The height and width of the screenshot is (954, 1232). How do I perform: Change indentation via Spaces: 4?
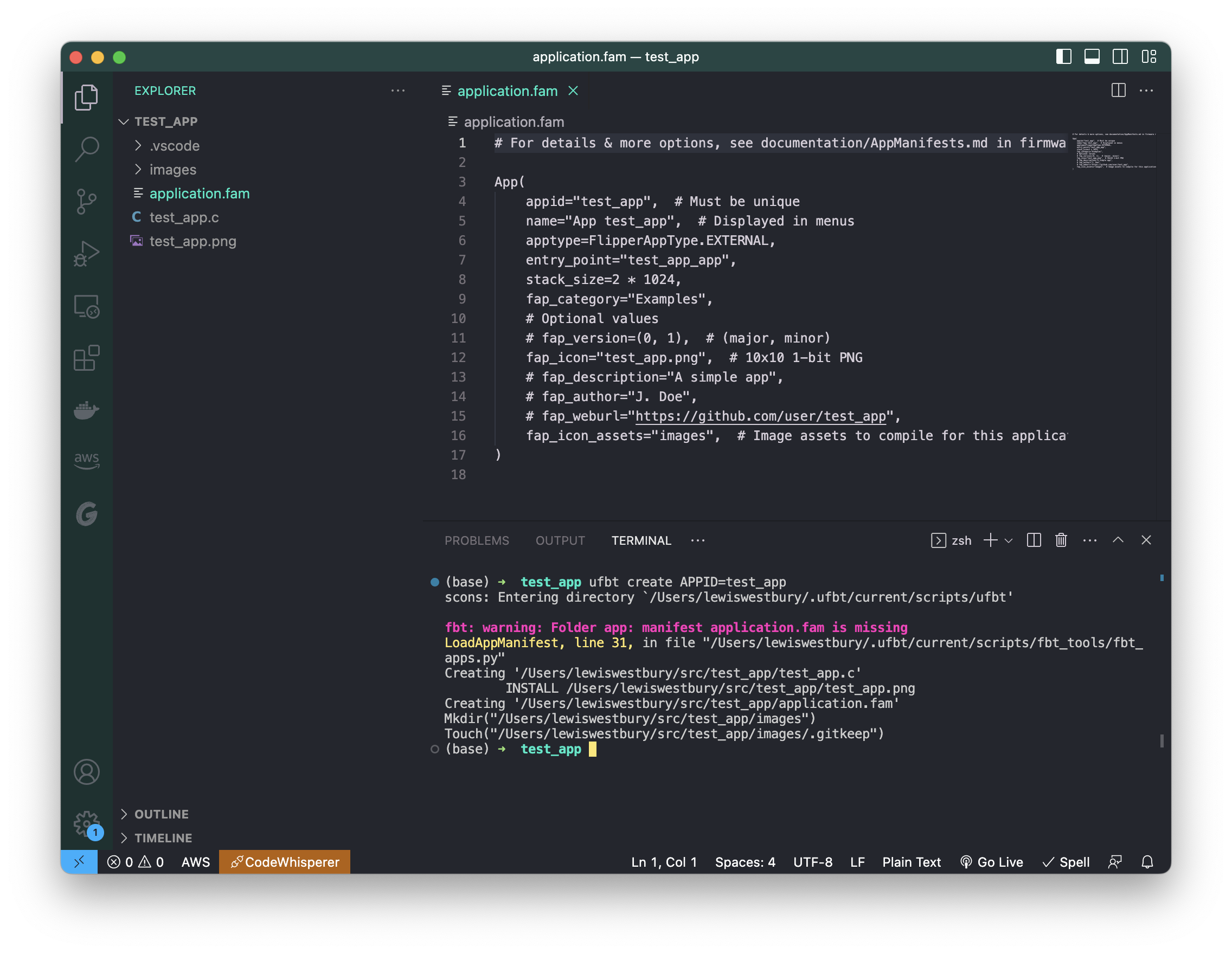[x=745, y=862]
